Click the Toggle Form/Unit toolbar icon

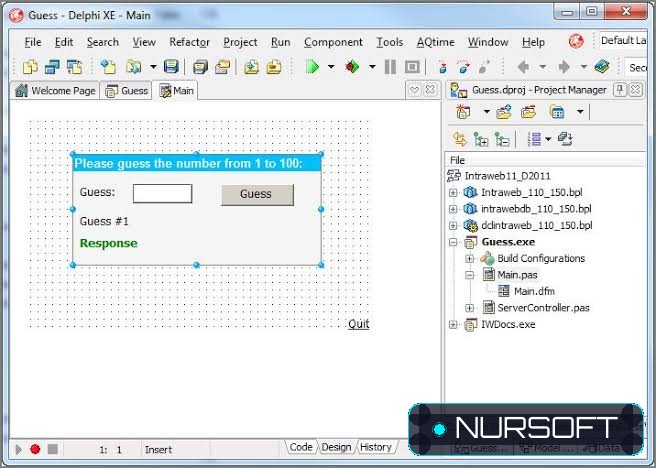74,66
